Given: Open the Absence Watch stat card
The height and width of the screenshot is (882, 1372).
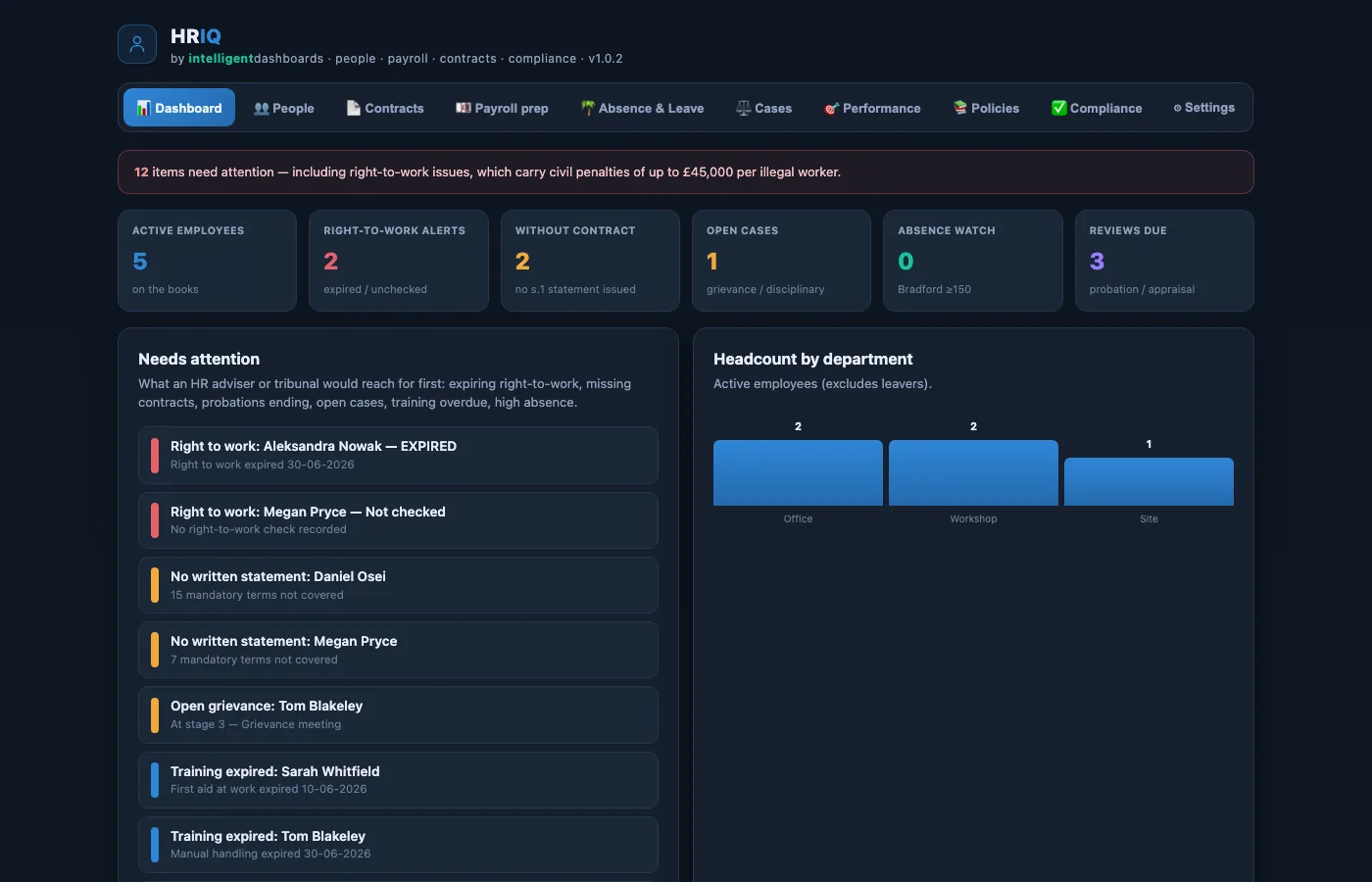Looking at the screenshot, I should 973,261.
